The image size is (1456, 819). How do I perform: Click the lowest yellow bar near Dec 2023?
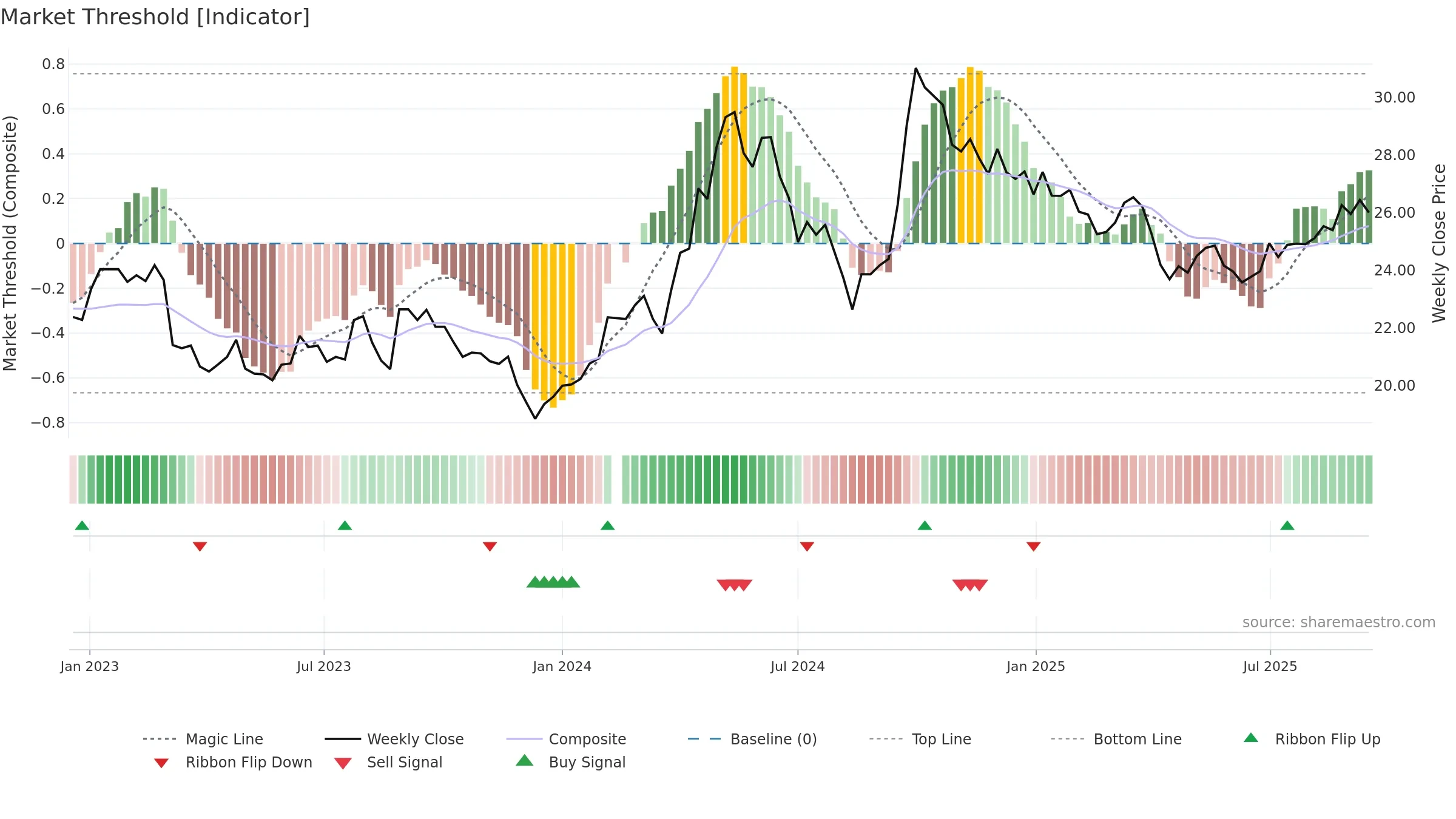click(553, 326)
